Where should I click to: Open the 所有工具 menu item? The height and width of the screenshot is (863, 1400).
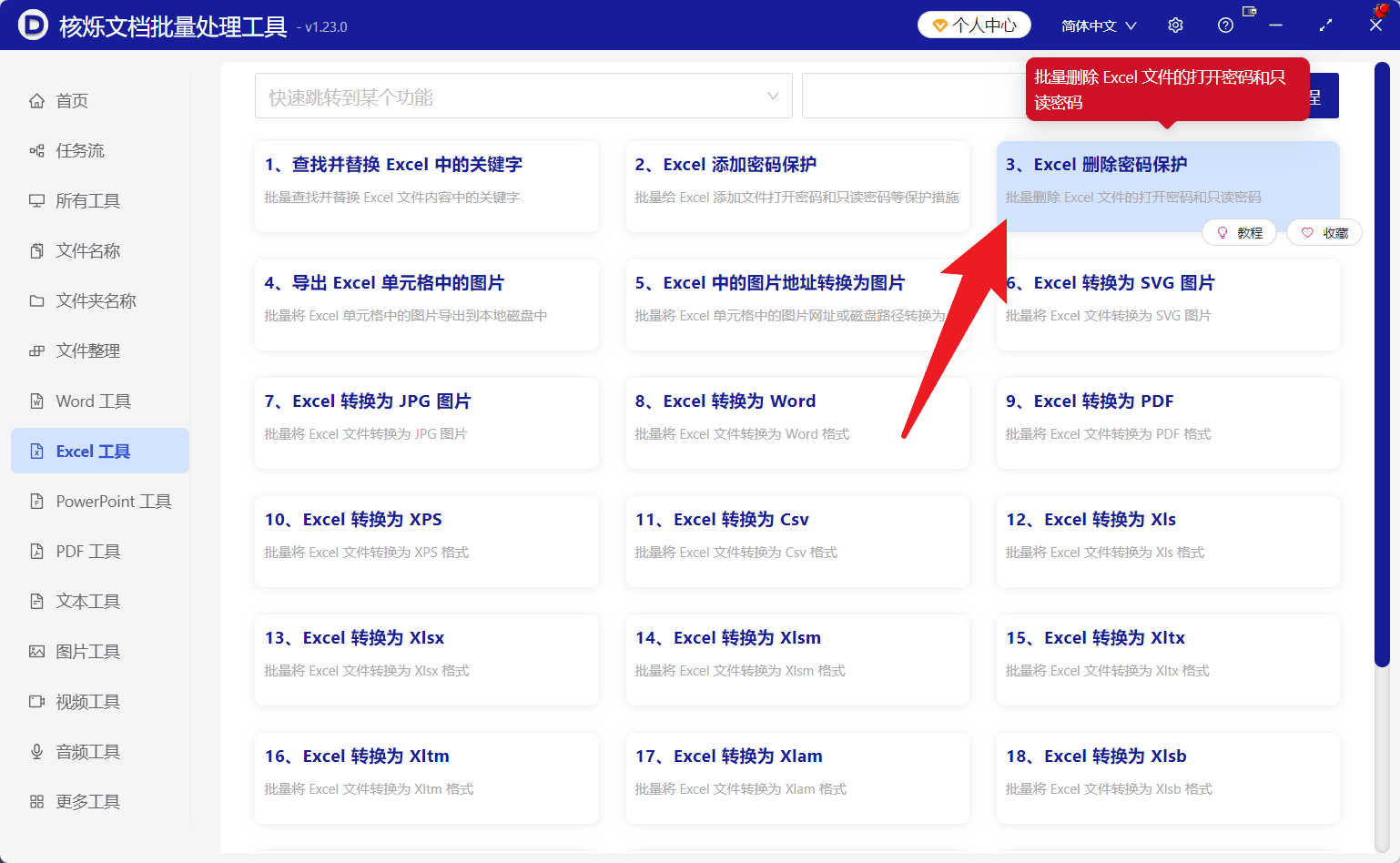[x=100, y=201]
